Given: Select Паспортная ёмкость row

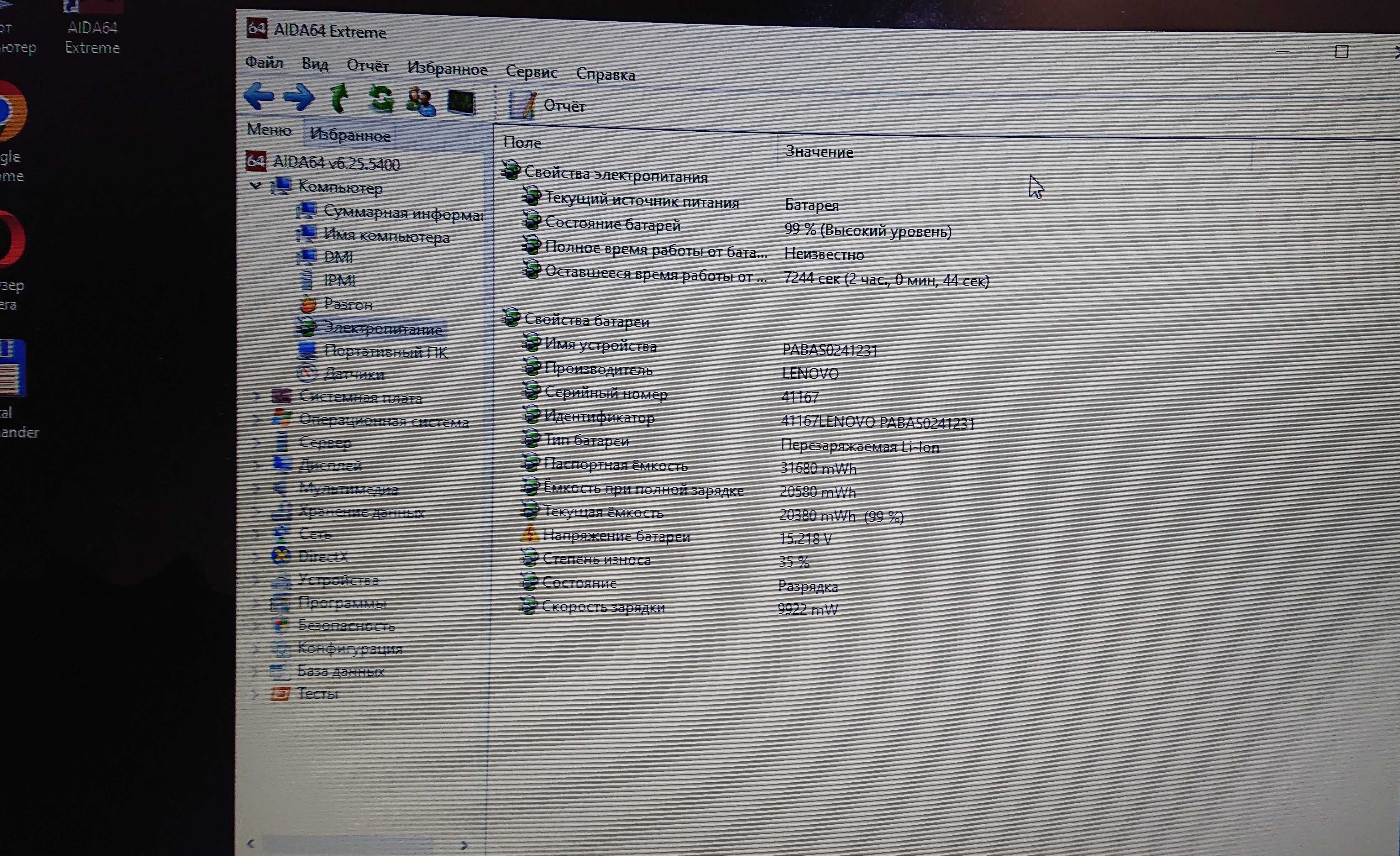Looking at the screenshot, I should coord(689,466).
